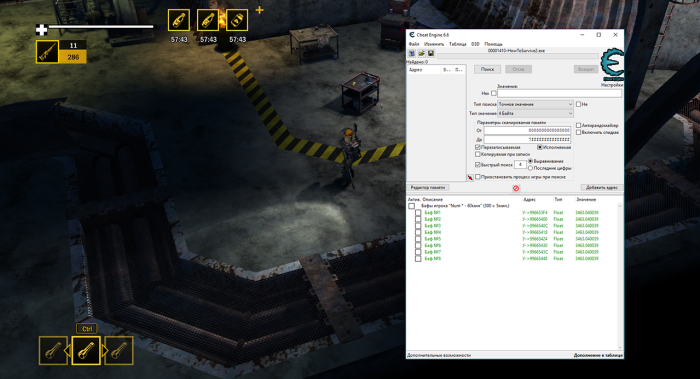Select the Последние цифры radio button
The image size is (700, 379).
[530, 168]
